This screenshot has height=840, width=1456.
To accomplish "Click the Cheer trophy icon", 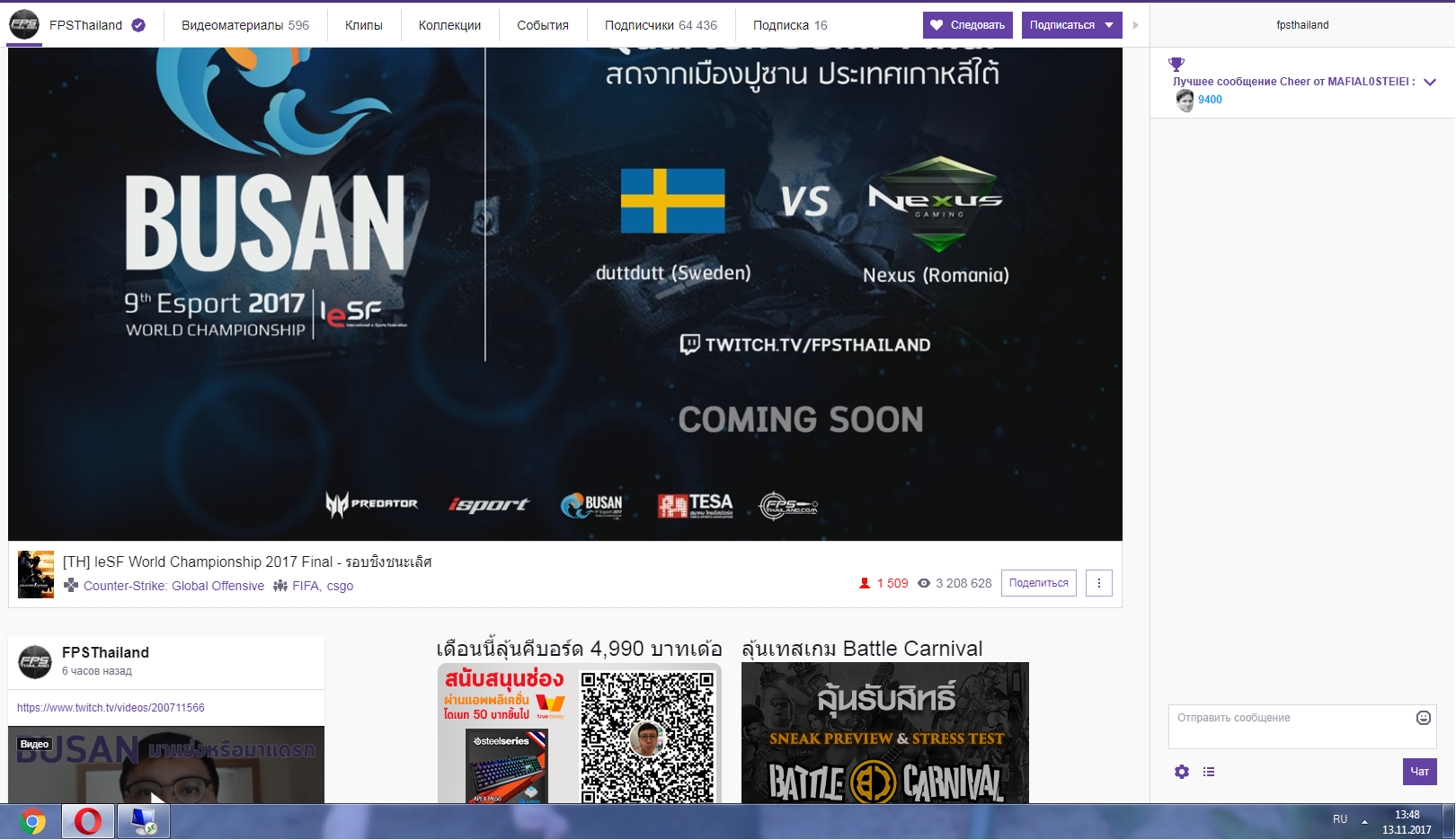I will pyautogui.click(x=1176, y=65).
